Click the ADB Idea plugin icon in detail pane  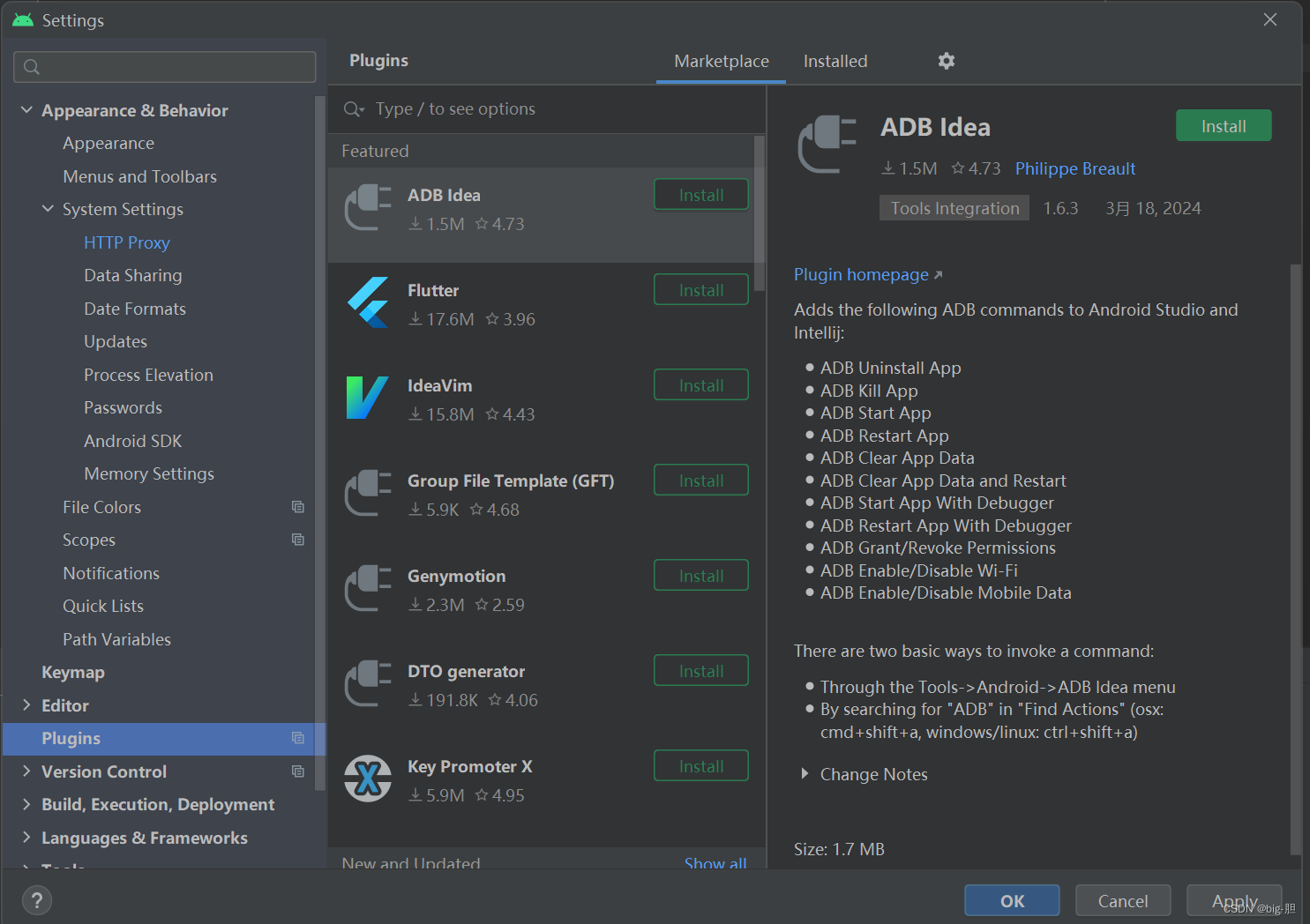point(827,144)
